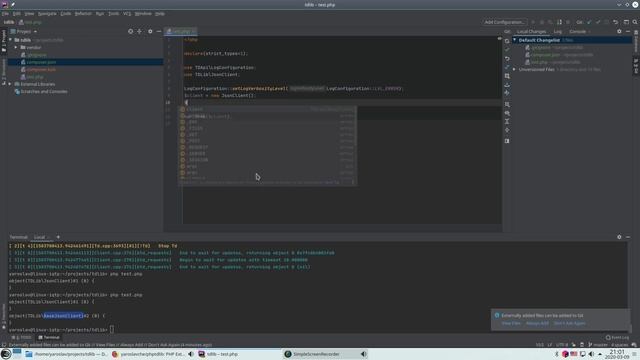Click the Git branch master widget
640x360 pixels.
click(598, 345)
